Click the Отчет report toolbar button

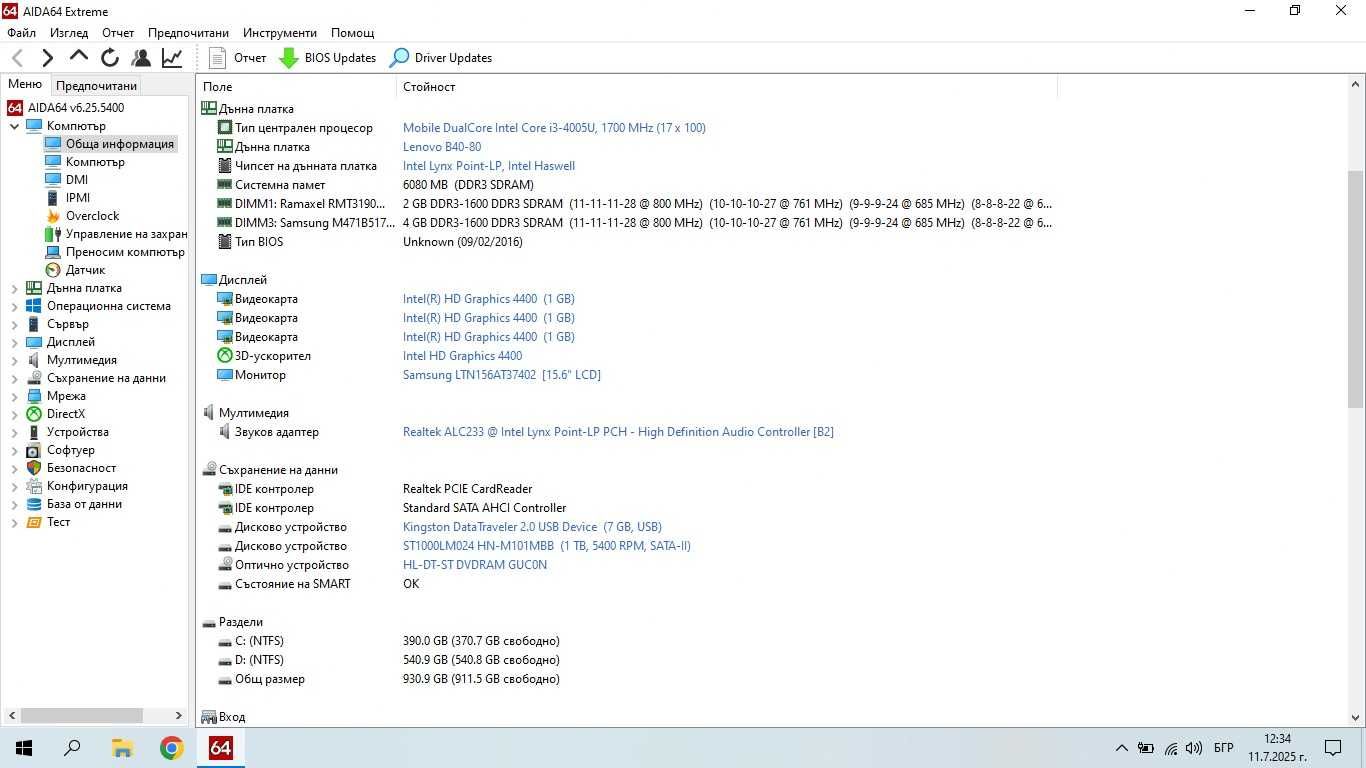point(238,58)
